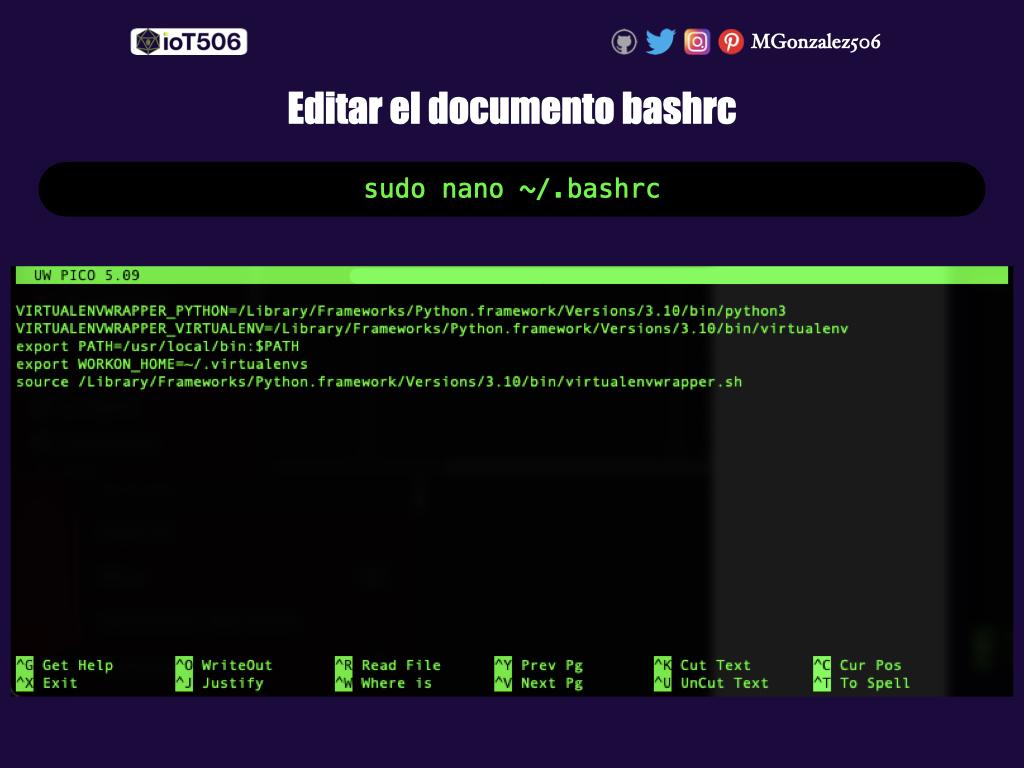The width and height of the screenshot is (1024, 768).
Task: Select the ^X Exit shortcut
Action: tap(46, 683)
